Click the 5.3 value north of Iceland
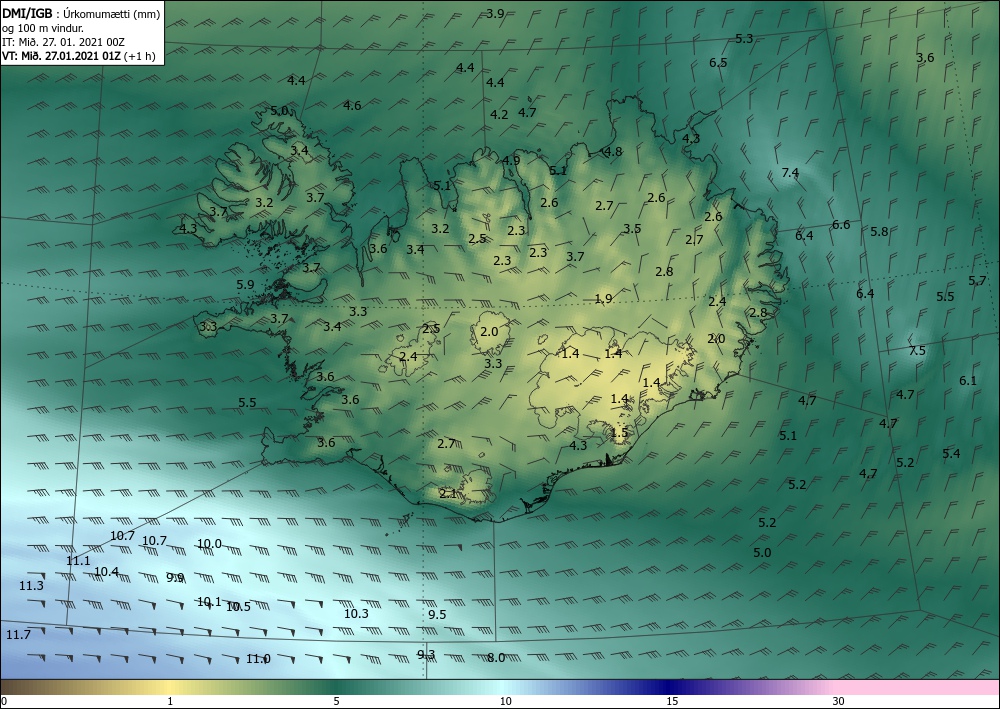 pos(744,38)
